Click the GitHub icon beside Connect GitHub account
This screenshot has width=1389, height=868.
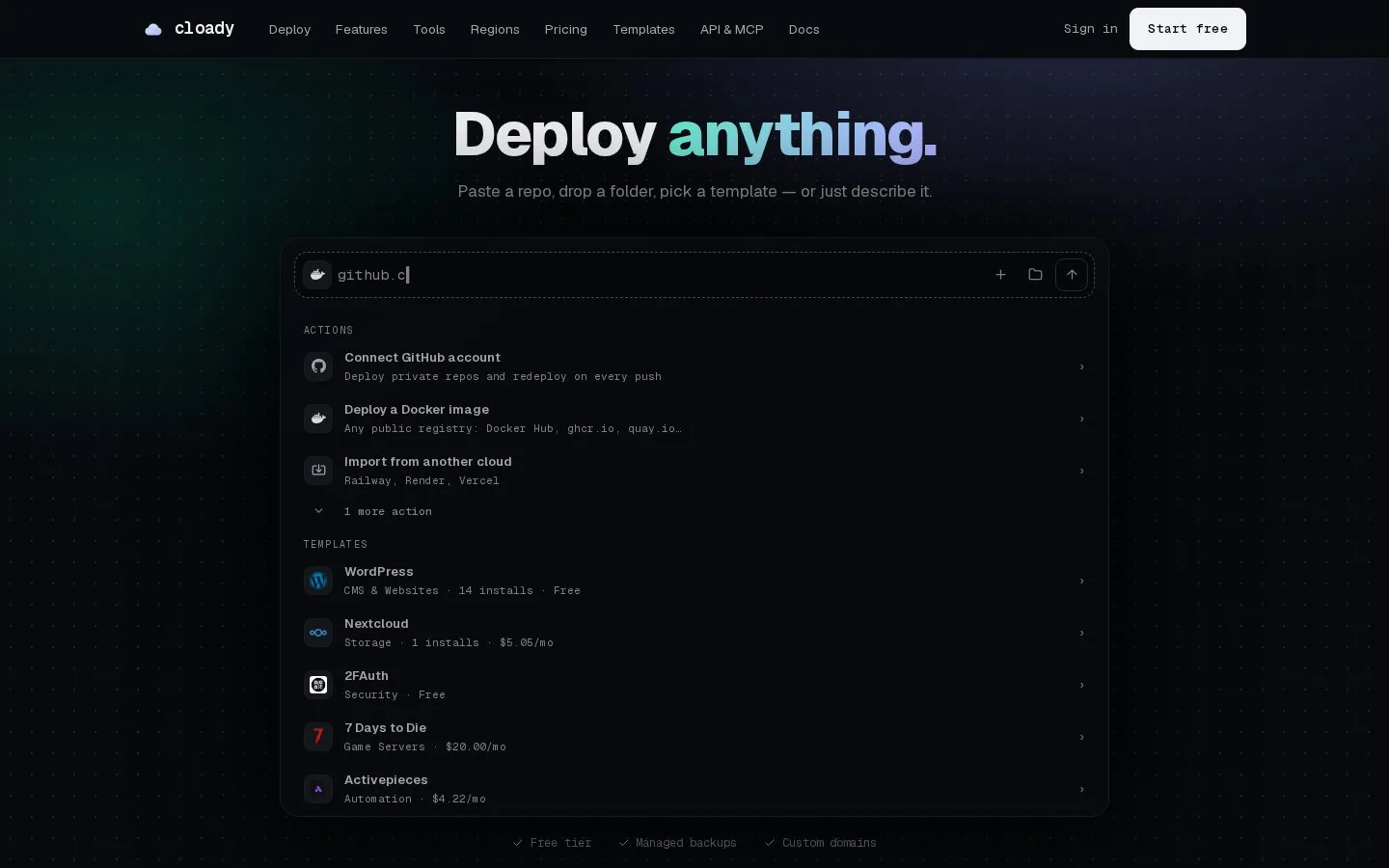(x=318, y=366)
